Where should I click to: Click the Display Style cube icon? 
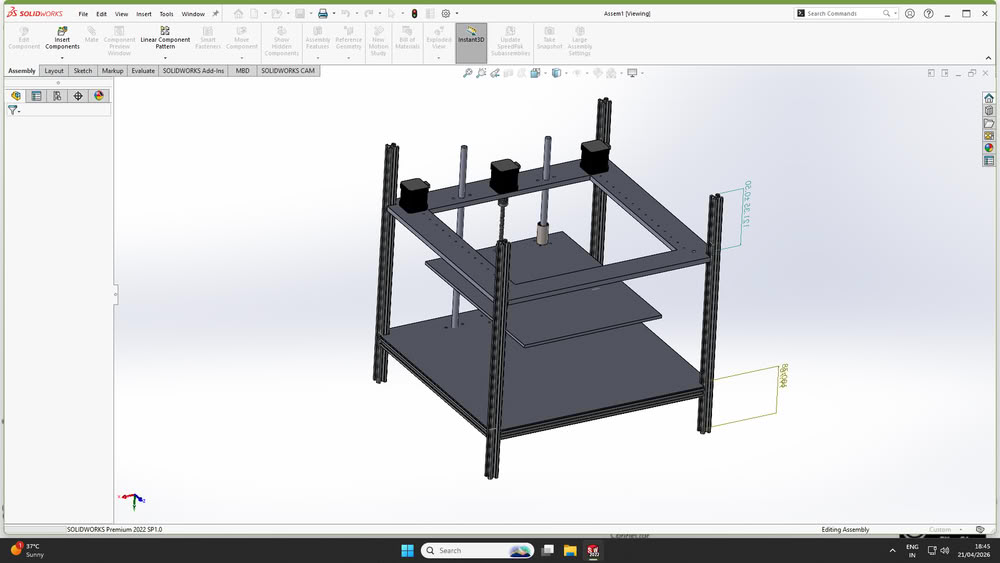(x=556, y=73)
